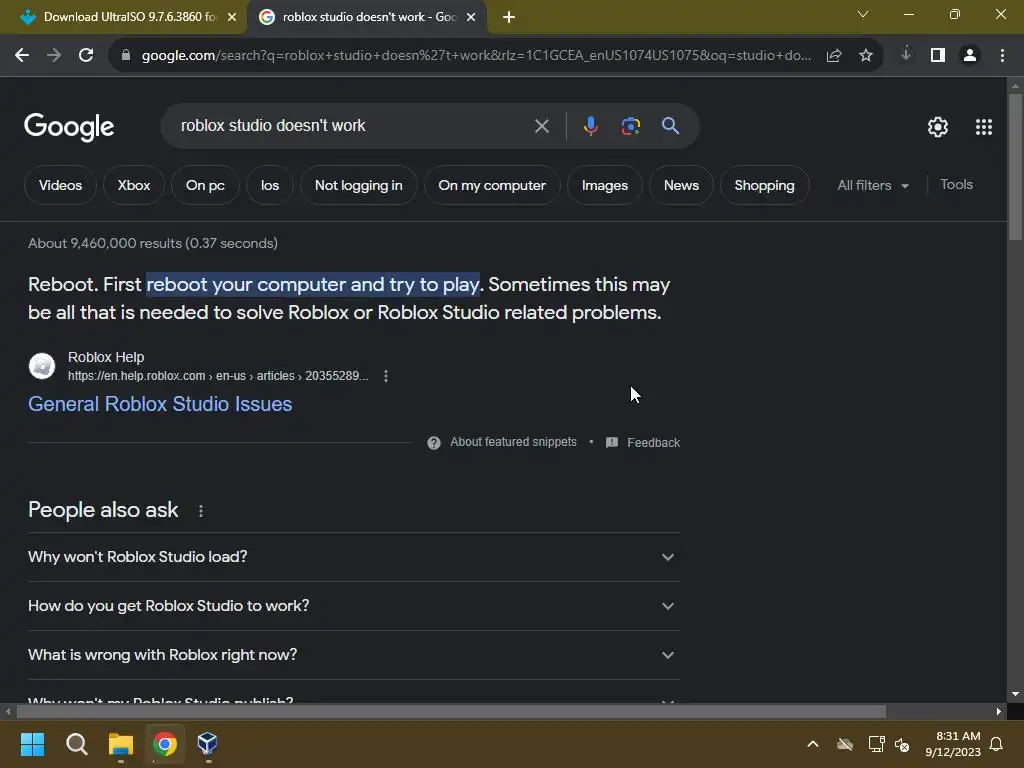Select the Ios filter chip
This screenshot has width=1024, height=768.
click(x=270, y=185)
